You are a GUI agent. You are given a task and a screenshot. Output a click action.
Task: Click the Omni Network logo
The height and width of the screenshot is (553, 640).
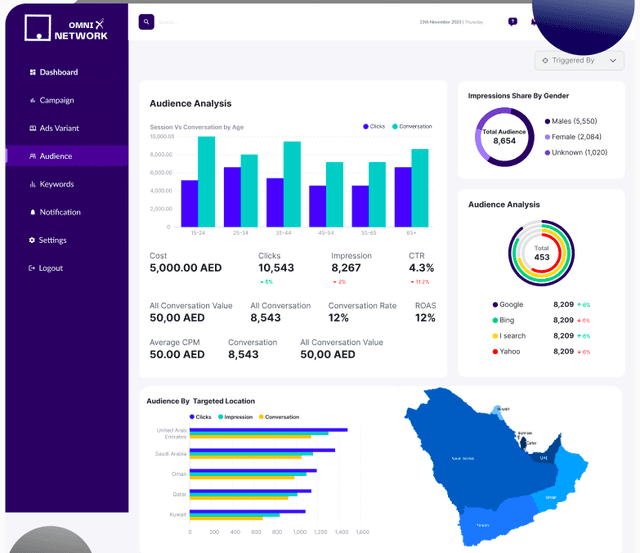pyautogui.click(x=67, y=29)
